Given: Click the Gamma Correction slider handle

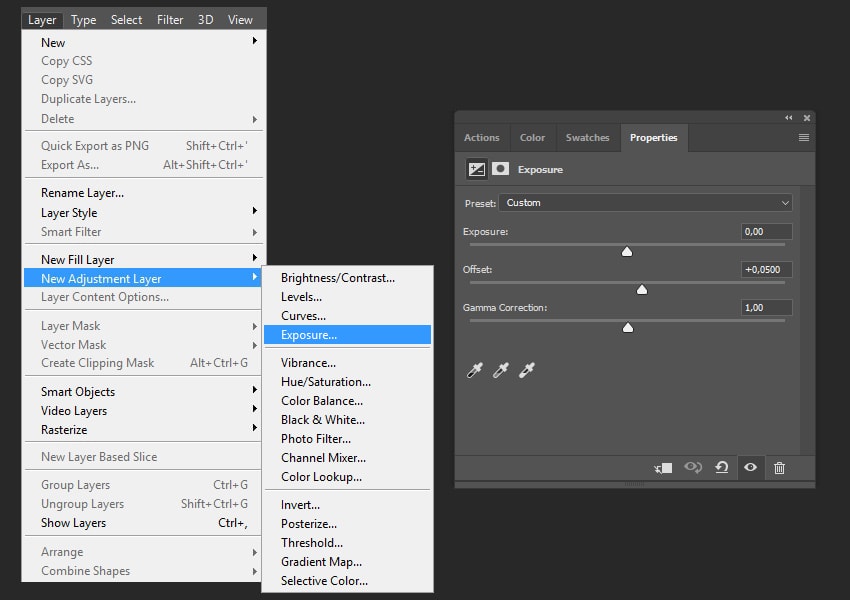Looking at the screenshot, I should coord(628,327).
